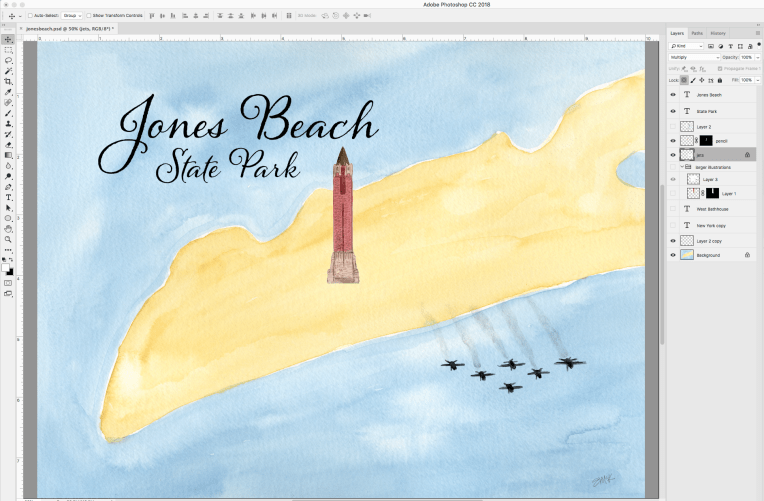The width and height of the screenshot is (764, 501).
Task: Select the Zoom tool
Action: pos(8,239)
